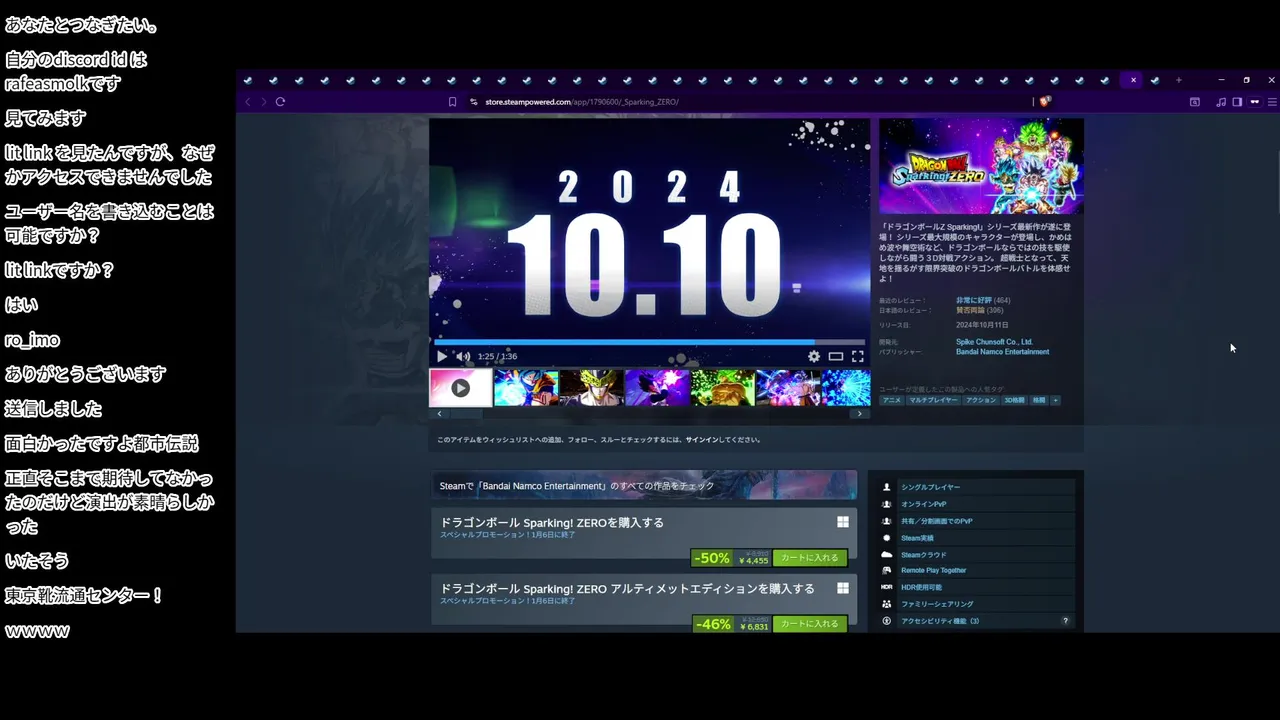The width and height of the screenshot is (1280, 720).
Task: Click the music note media control icon
Action: [x=1221, y=102]
